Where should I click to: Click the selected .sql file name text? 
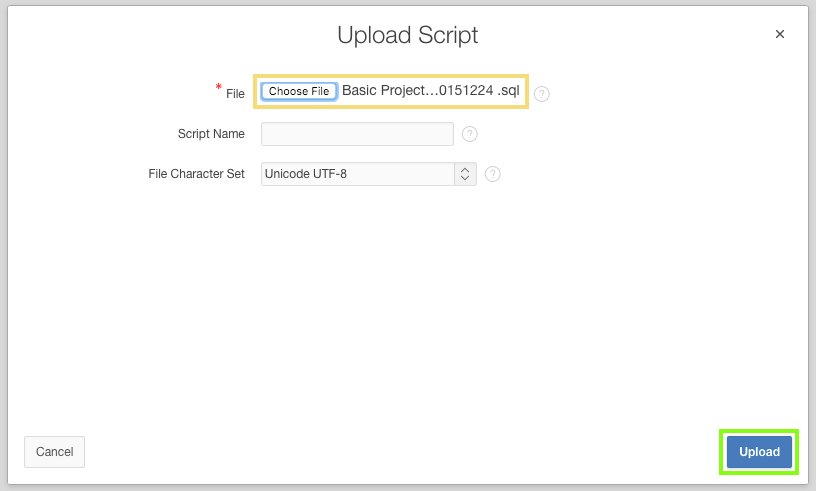pos(431,91)
